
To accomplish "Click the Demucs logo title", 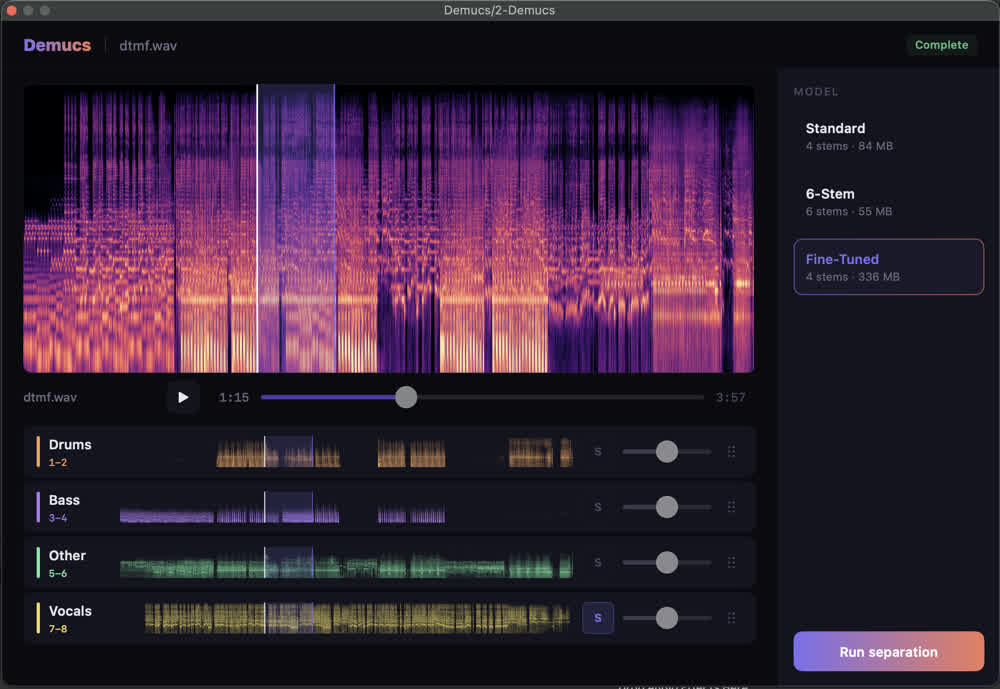I will click(x=57, y=45).
